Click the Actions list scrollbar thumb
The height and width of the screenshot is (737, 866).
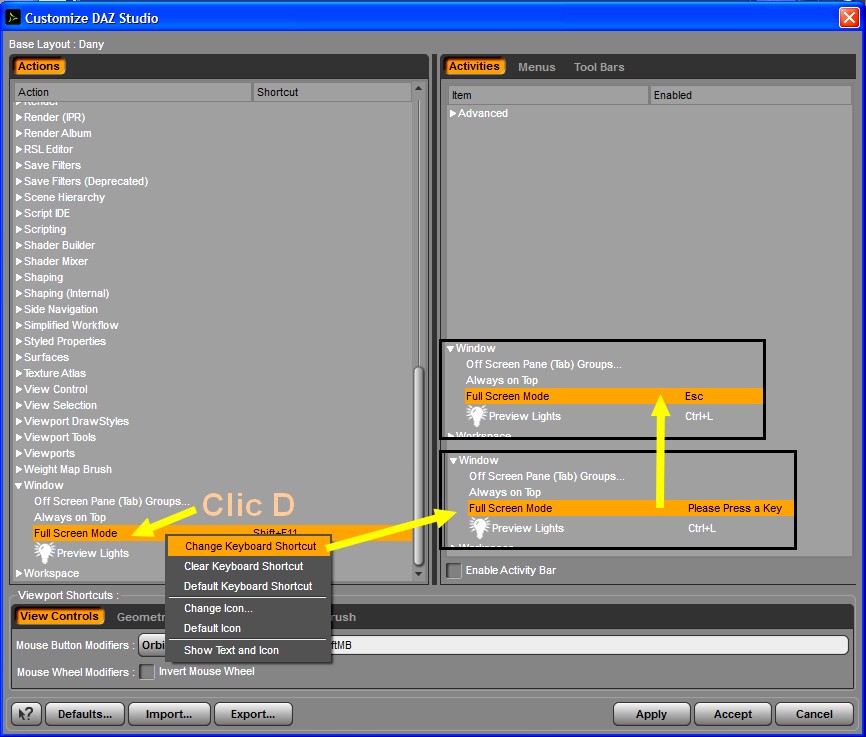[419, 466]
